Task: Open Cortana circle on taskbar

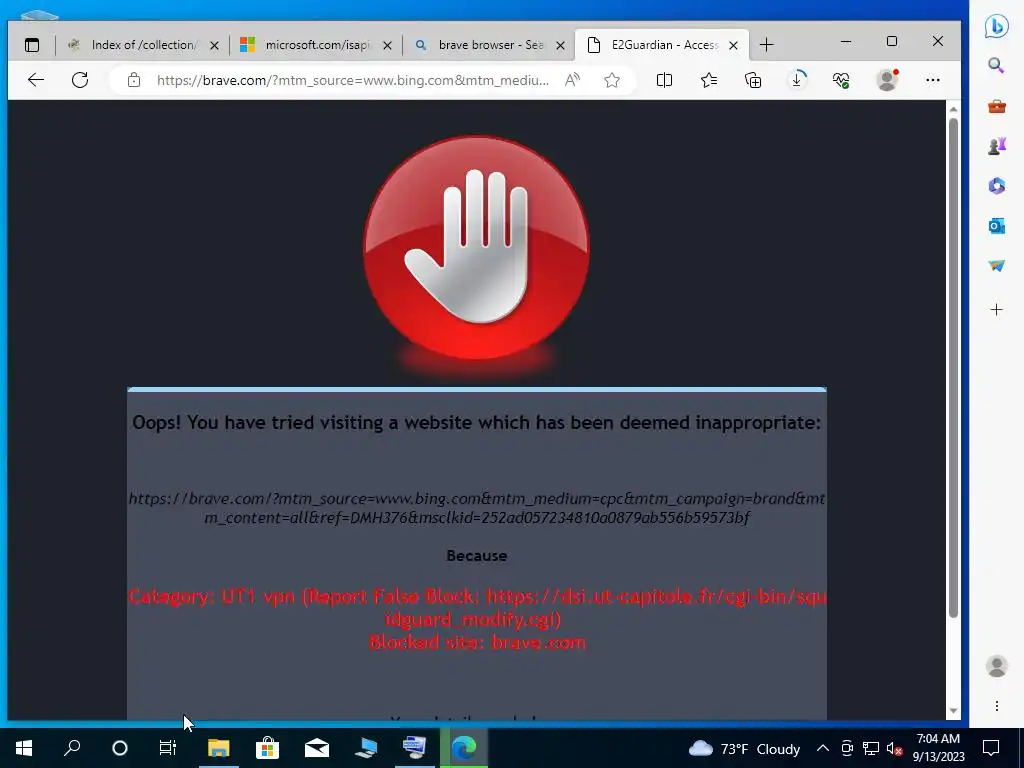Action: [x=120, y=748]
